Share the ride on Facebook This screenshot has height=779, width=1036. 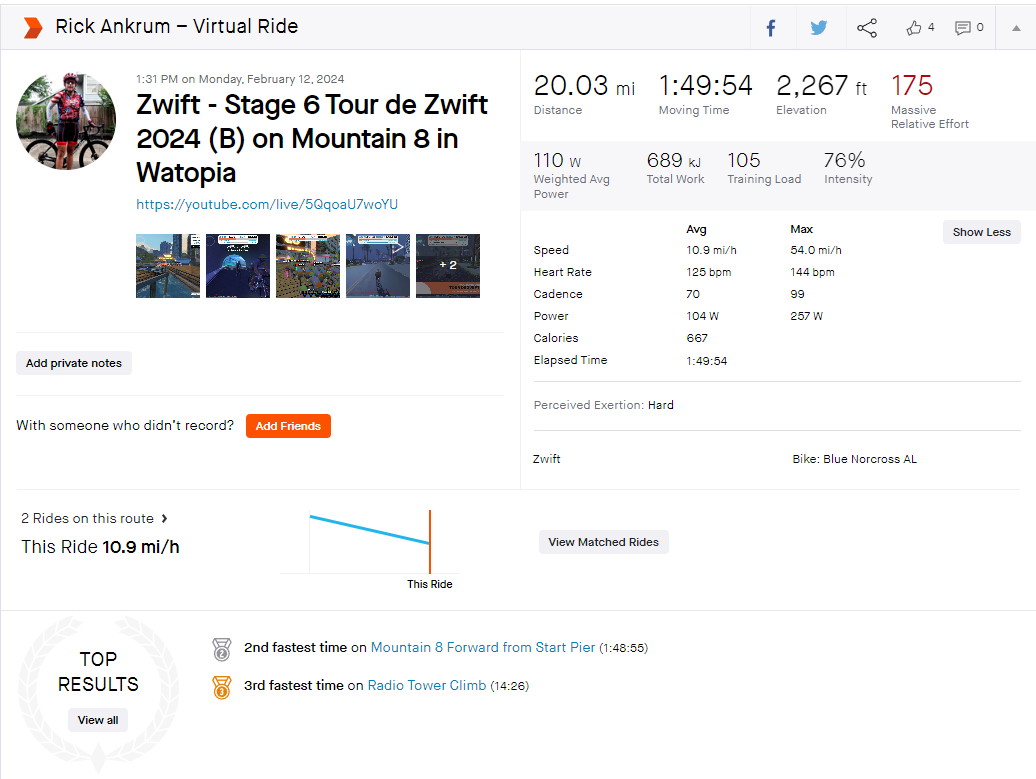click(x=770, y=28)
